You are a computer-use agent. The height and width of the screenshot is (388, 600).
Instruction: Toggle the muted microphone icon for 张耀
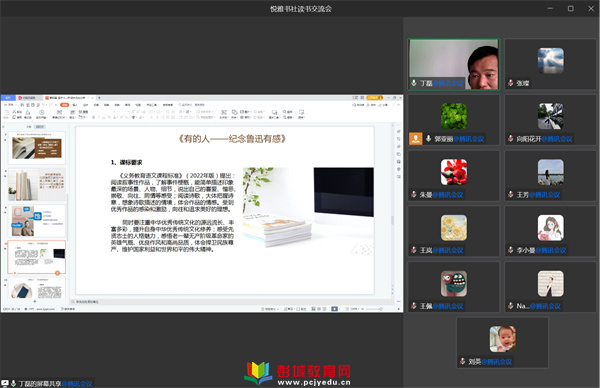click(x=510, y=83)
